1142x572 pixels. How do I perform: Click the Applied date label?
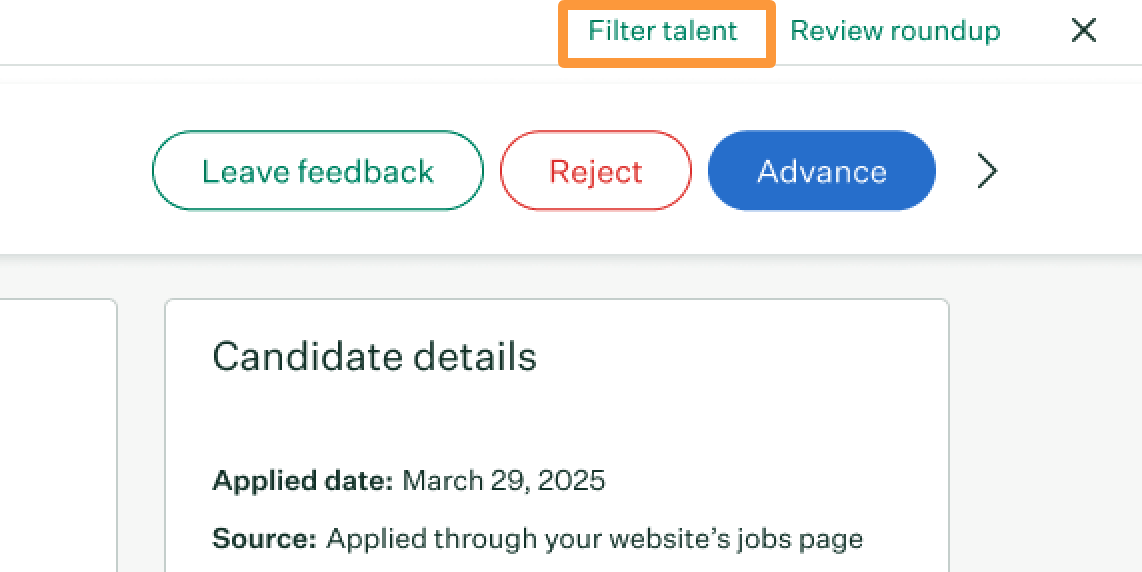coord(302,480)
